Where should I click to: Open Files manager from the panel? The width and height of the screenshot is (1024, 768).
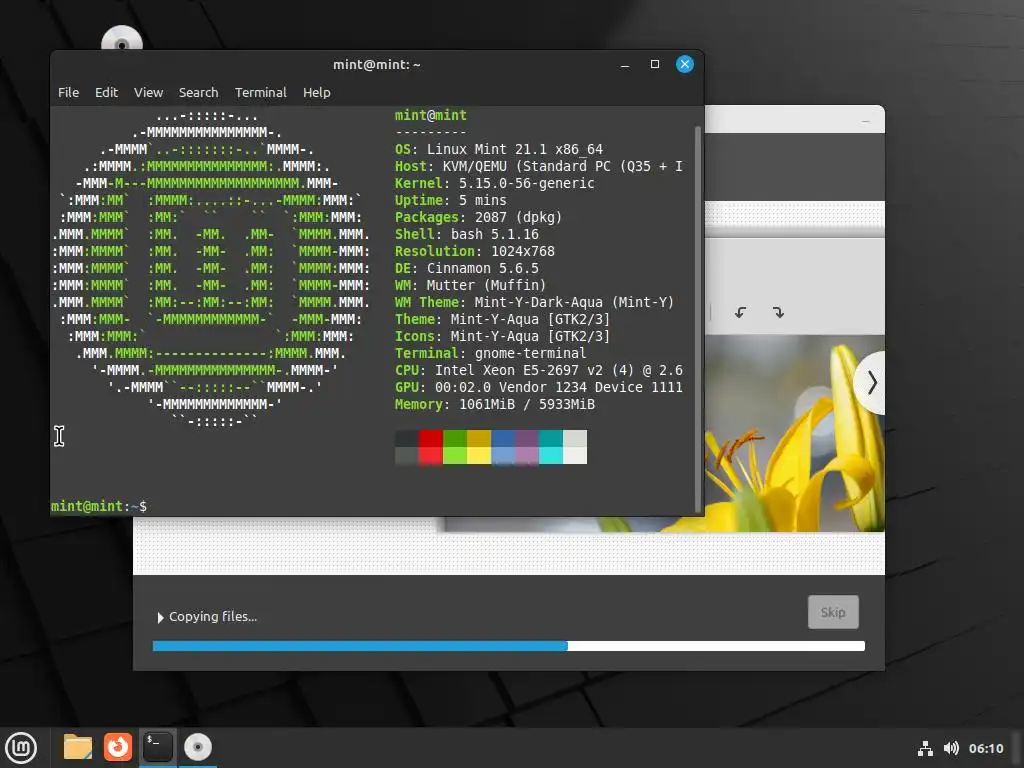pyautogui.click(x=78, y=747)
